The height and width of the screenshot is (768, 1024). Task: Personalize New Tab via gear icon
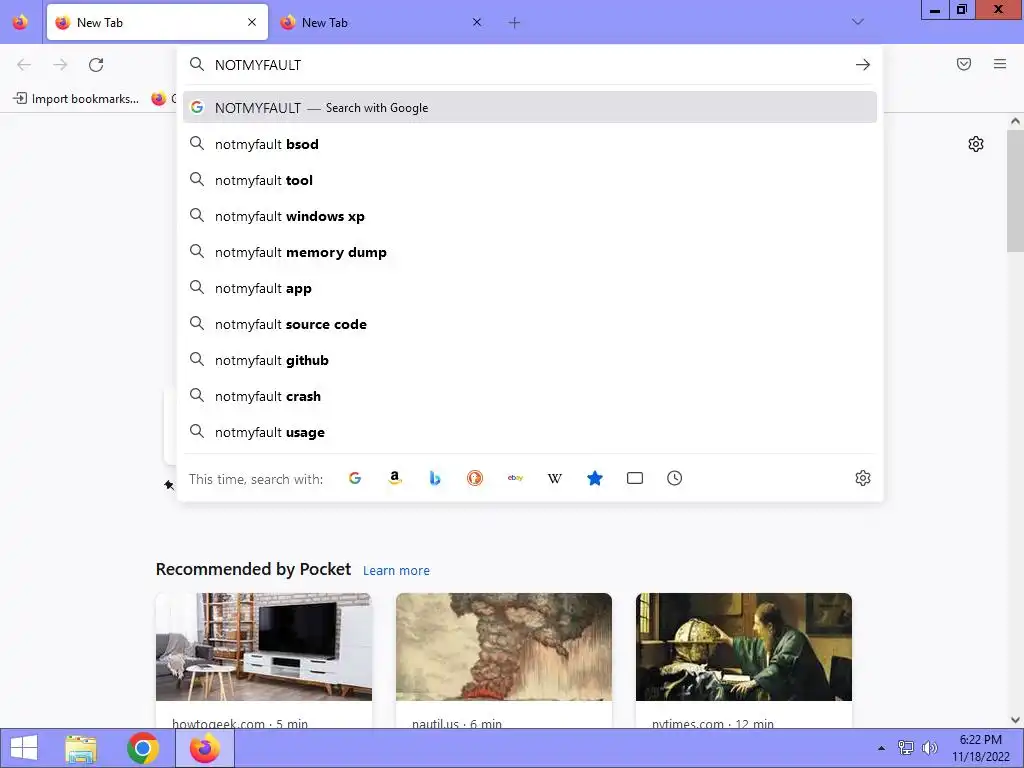(x=976, y=144)
